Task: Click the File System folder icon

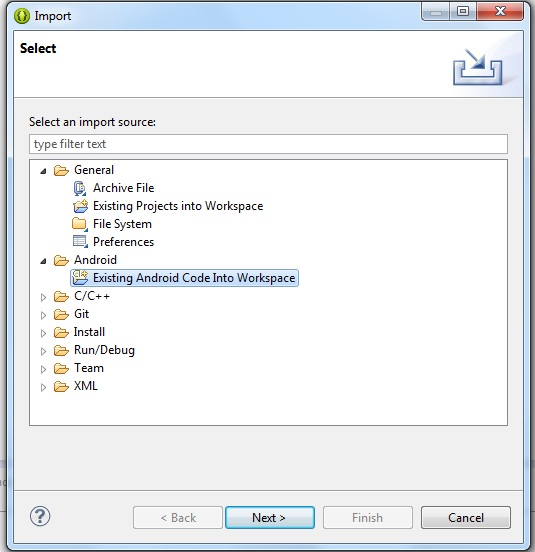Action: point(80,224)
